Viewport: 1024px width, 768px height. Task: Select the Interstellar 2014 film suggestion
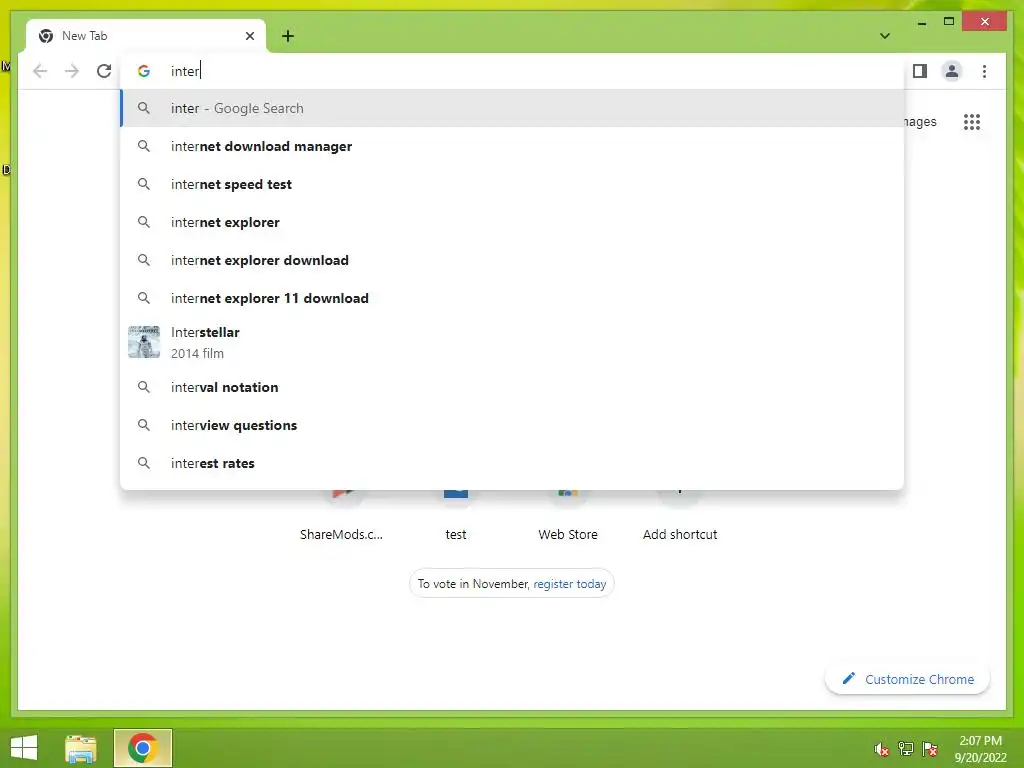coord(512,342)
